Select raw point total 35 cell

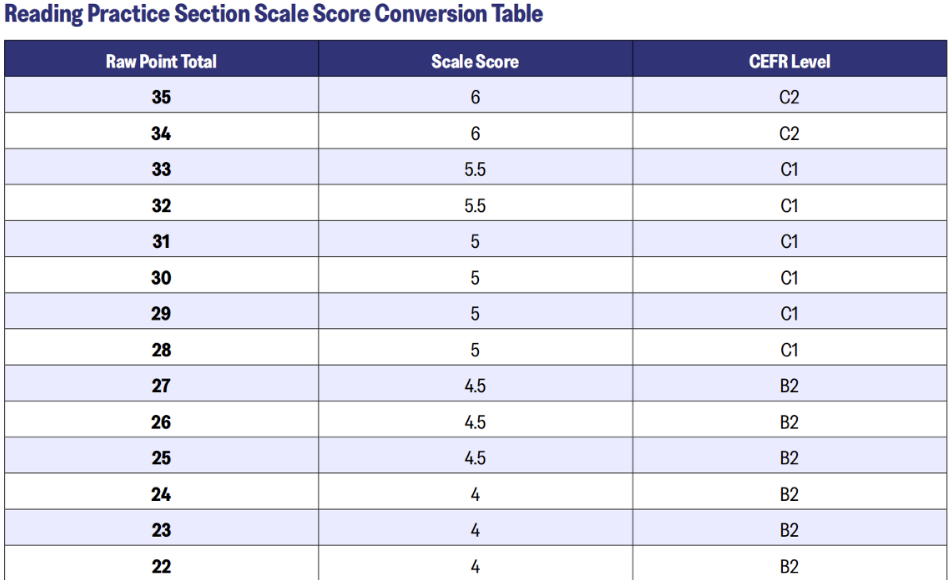[161, 97]
